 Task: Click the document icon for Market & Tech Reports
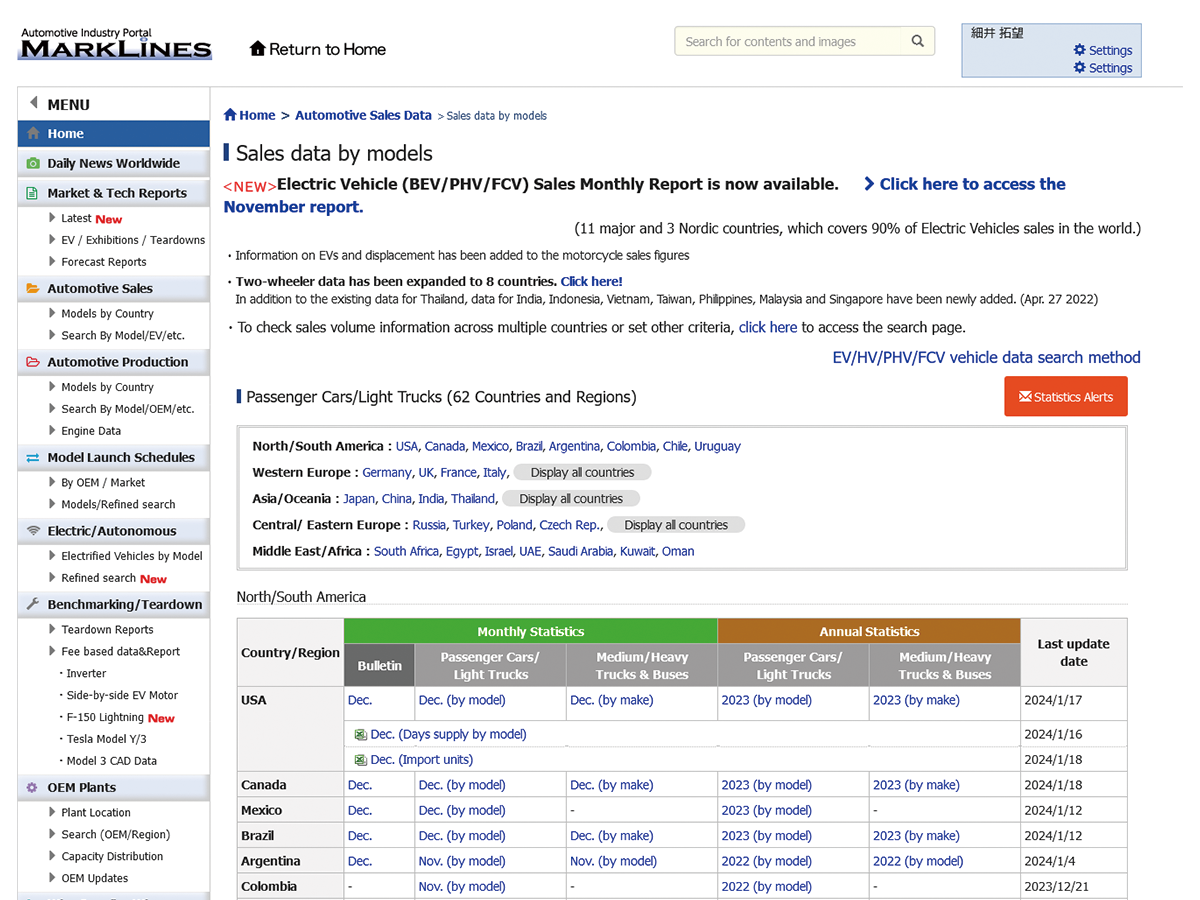tap(33, 193)
